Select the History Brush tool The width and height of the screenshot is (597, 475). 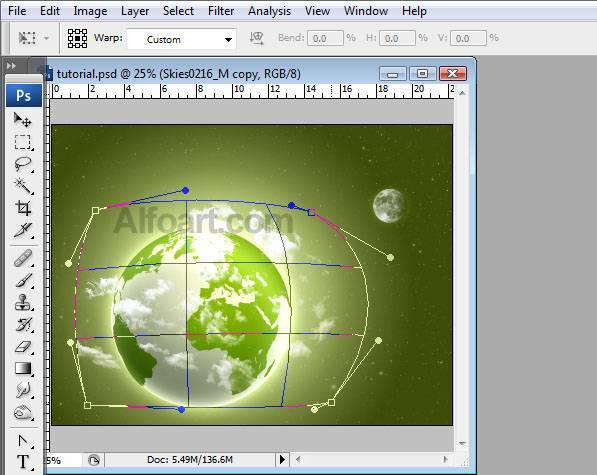pyautogui.click(x=22, y=325)
